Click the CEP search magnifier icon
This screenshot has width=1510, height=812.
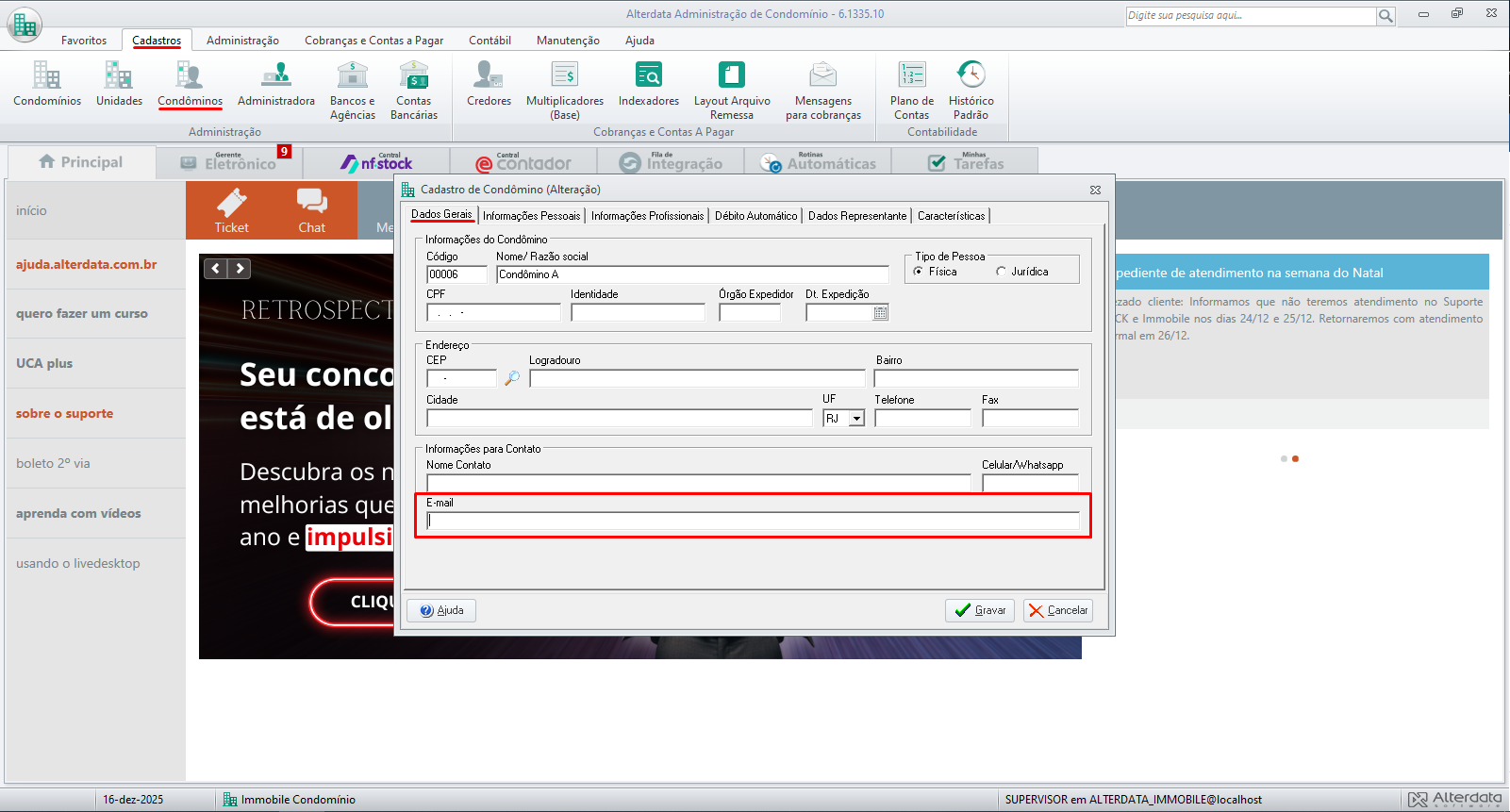coord(512,378)
